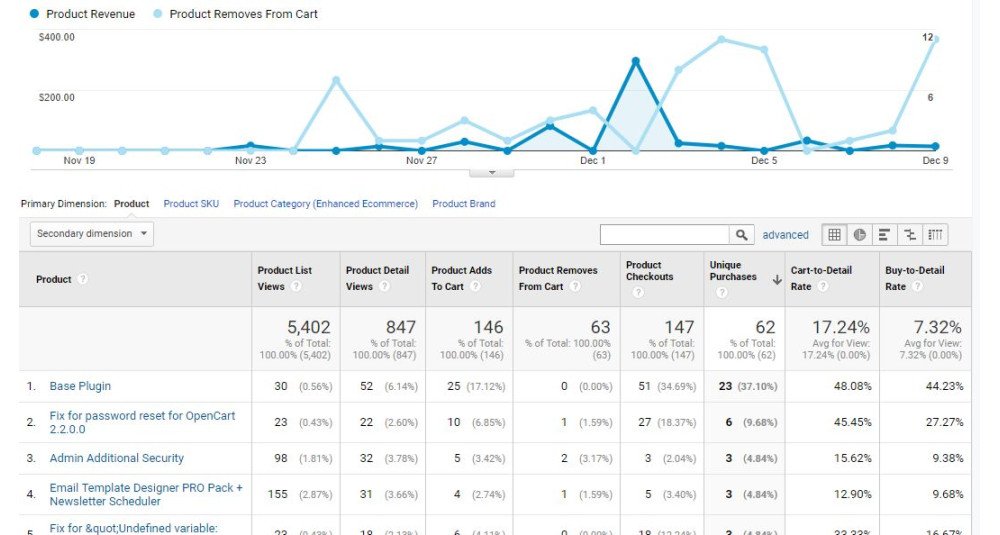Collapse the chart using the arrow handle
The width and height of the screenshot is (1000, 535).
(492, 173)
